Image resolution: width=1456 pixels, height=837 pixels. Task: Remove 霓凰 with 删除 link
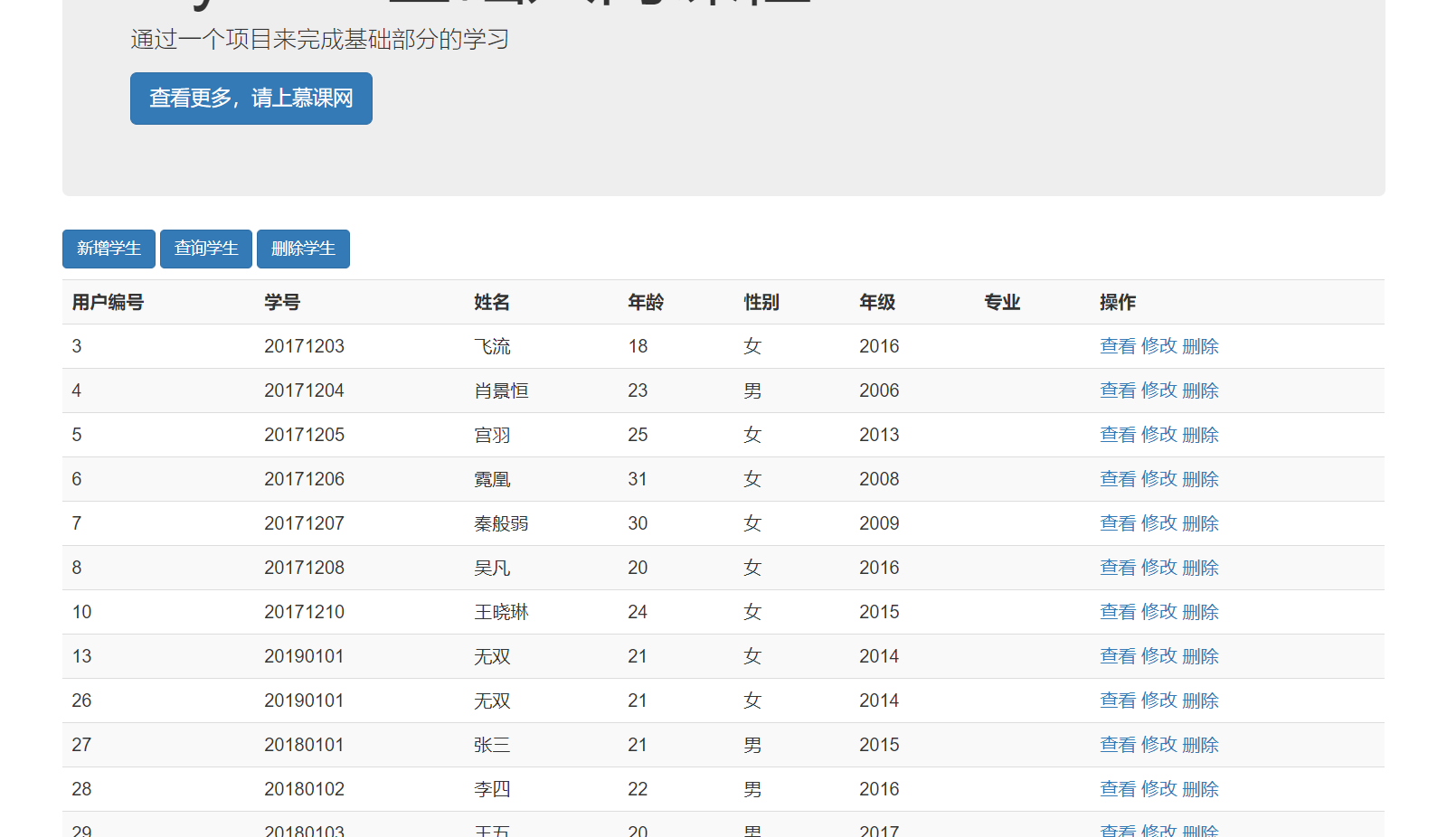pyautogui.click(x=1201, y=479)
